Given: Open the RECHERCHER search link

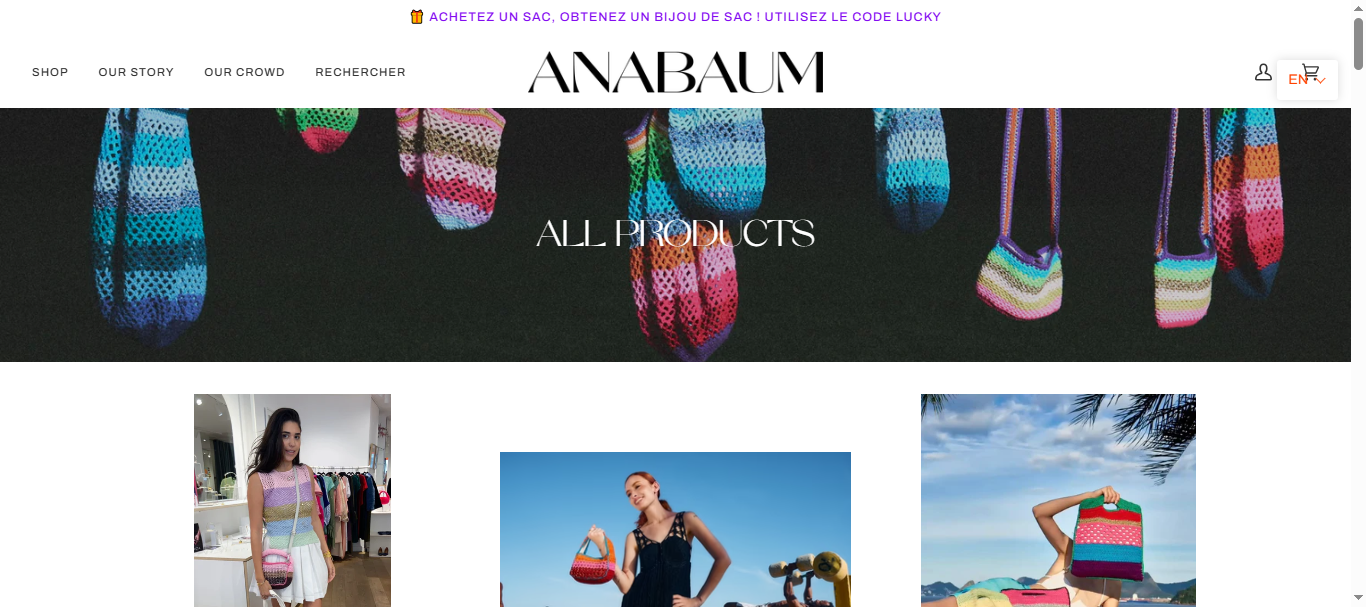Looking at the screenshot, I should pyautogui.click(x=361, y=72).
